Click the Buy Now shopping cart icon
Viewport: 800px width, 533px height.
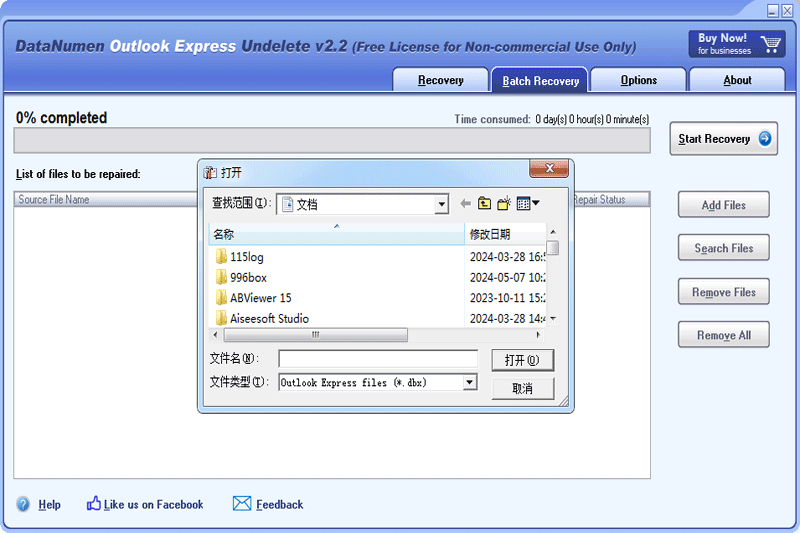click(x=770, y=44)
